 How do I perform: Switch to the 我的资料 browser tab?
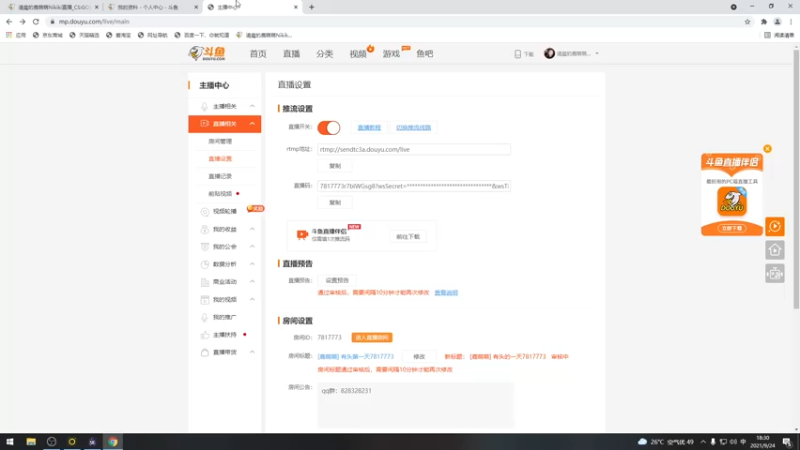(153, 7)
